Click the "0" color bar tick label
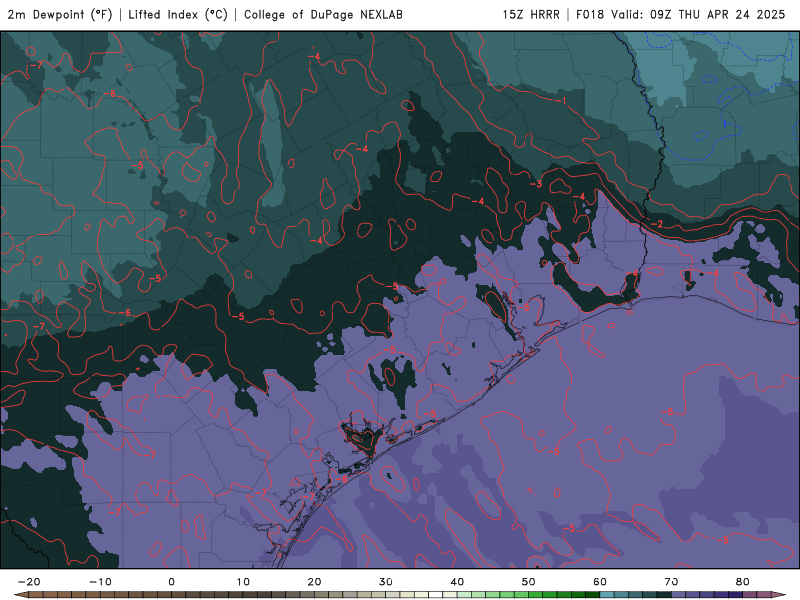The width and height of the screenshot is (800, 600). click(171, 582)
